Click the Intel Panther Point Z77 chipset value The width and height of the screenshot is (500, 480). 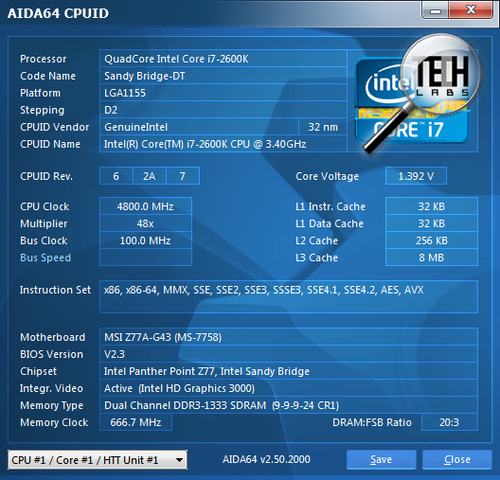(288, 371)
